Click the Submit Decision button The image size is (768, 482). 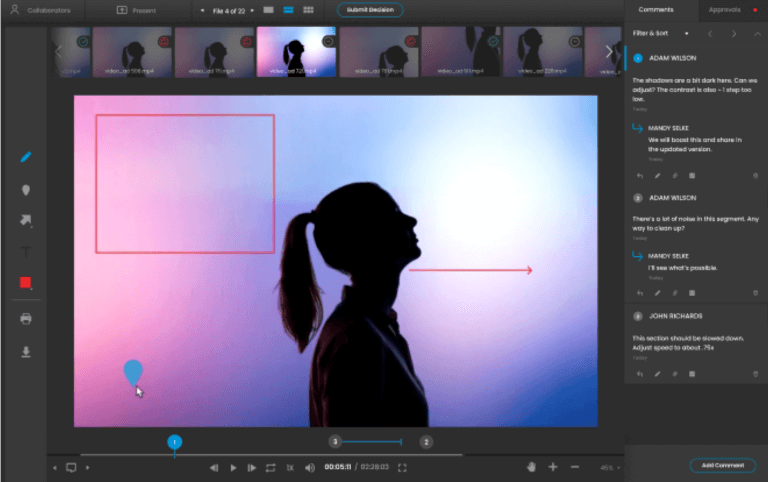(x=370, y=10)
